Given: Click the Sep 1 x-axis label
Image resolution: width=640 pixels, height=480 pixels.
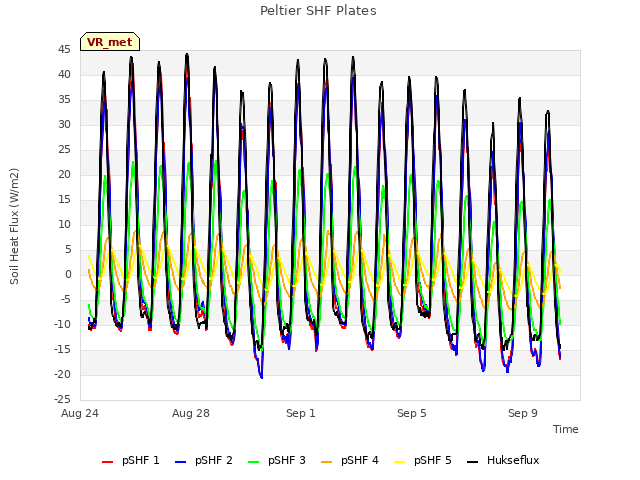Looking at the screenshot, I should click(301, 413).
